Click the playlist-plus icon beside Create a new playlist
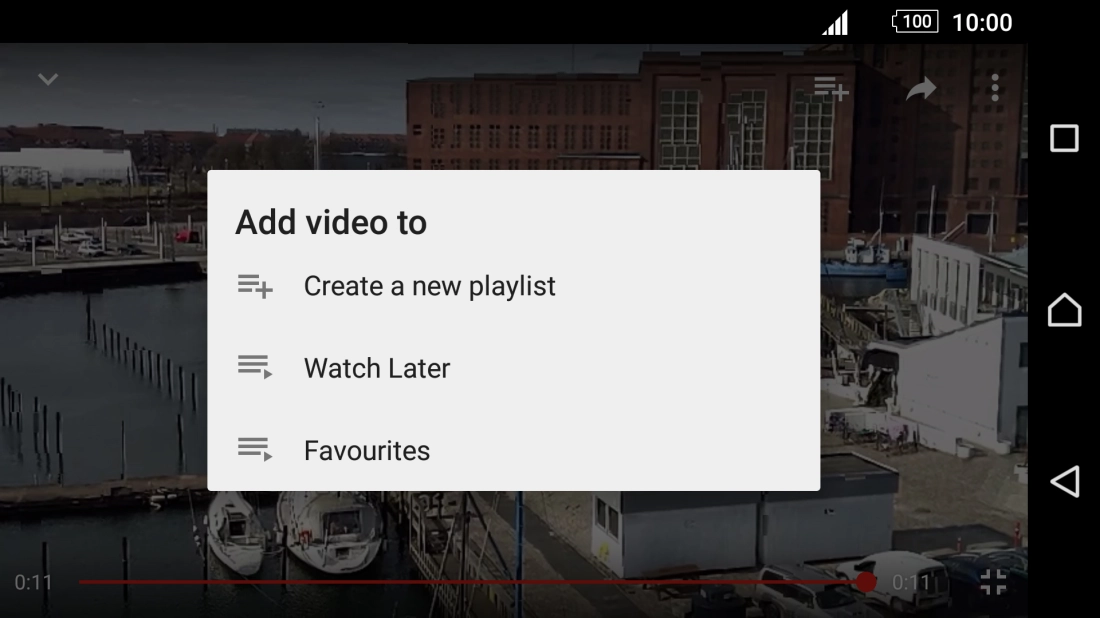Screen dimensions: 1100x618 click(x=255, y=286)
